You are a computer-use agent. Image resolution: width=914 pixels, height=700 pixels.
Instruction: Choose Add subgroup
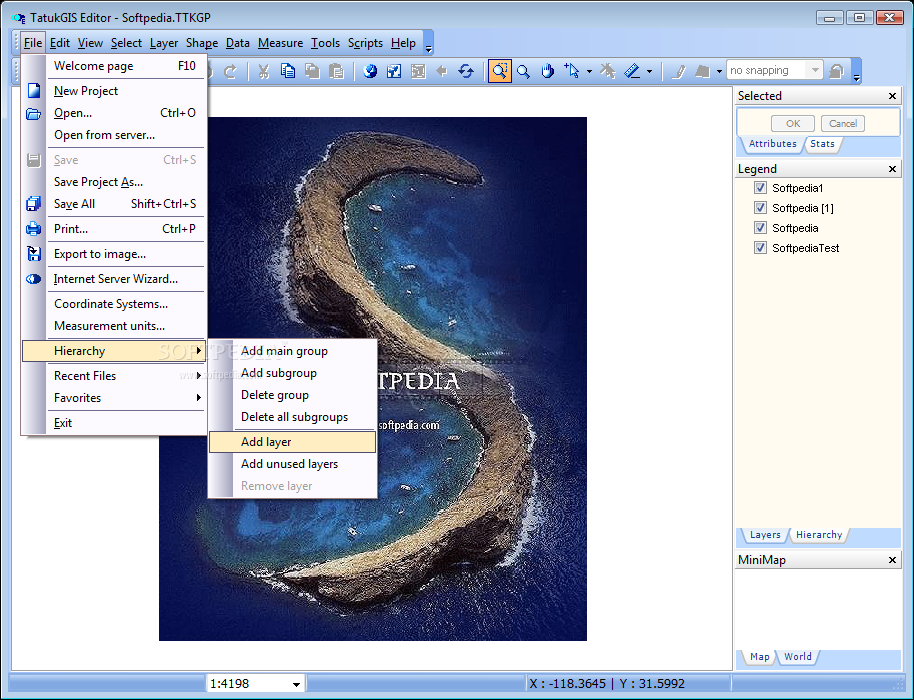tap(292, 373)
